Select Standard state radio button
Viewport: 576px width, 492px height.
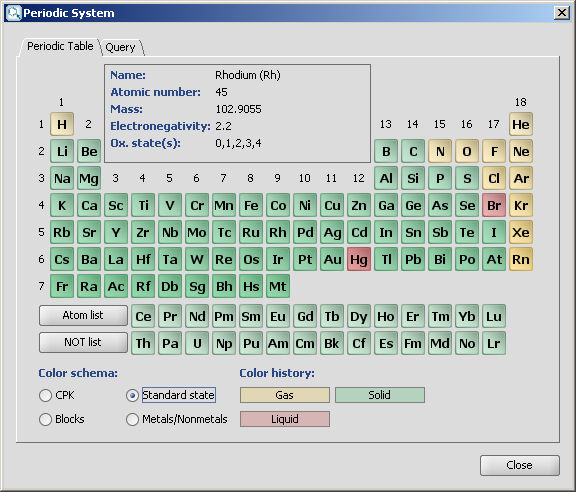[171, 395]
